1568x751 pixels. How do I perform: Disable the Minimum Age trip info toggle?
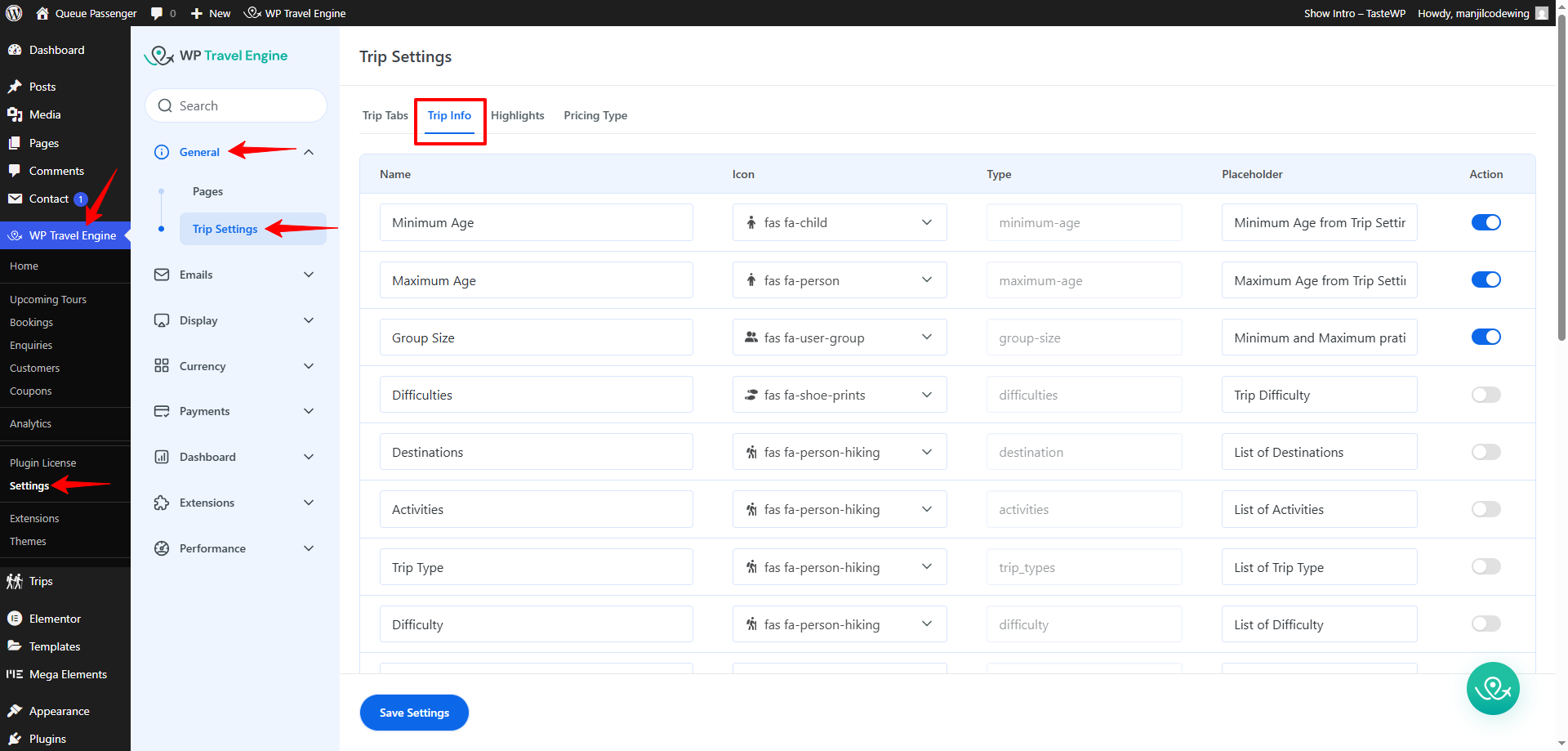click(1486, 221)
